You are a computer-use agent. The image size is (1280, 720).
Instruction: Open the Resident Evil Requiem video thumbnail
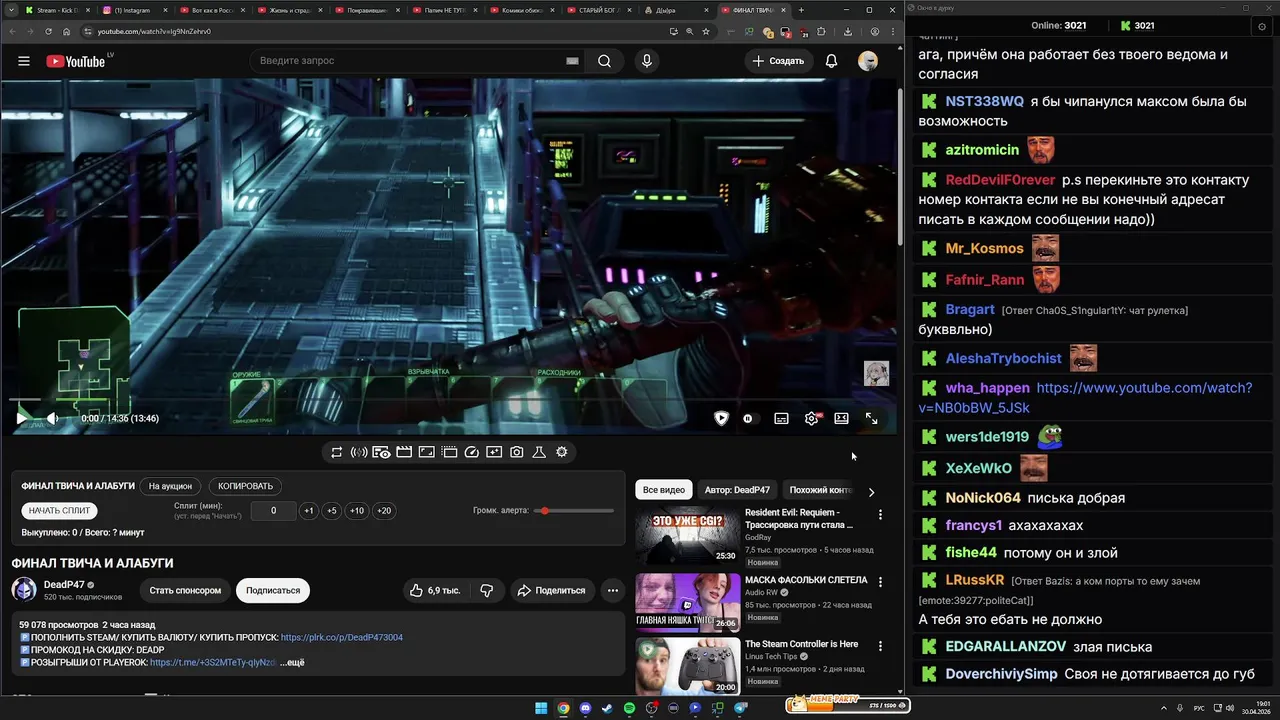687,536
